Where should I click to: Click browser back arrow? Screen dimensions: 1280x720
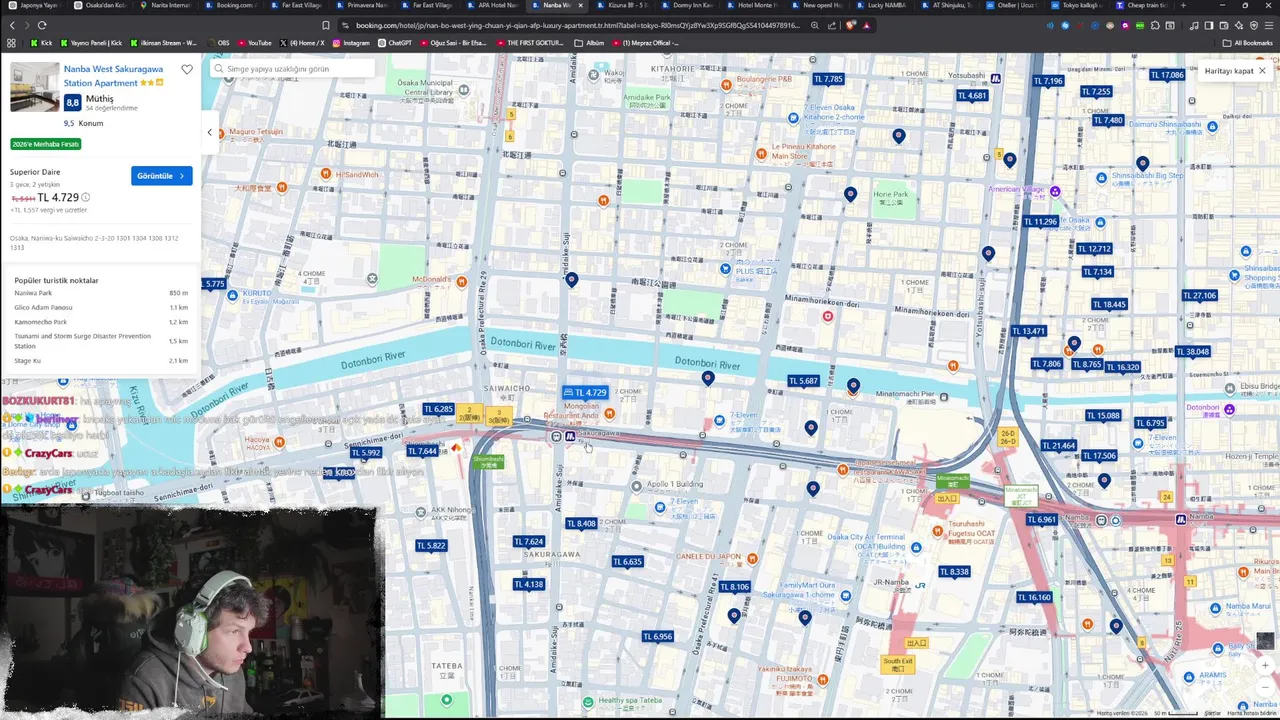[x=12, y=25]
